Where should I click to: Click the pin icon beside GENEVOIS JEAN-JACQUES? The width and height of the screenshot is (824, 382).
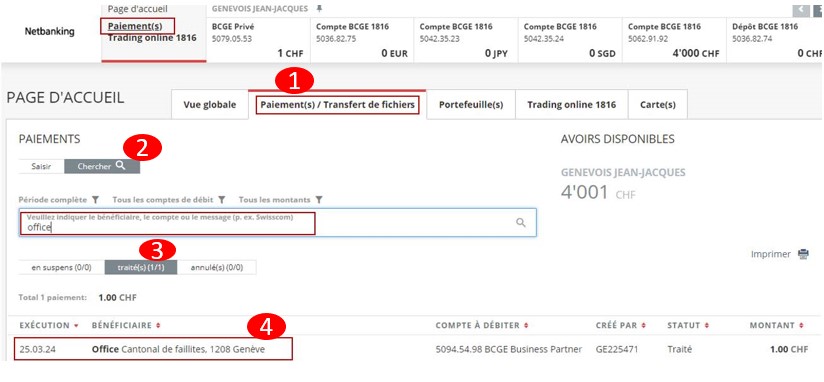coord(319,8)
